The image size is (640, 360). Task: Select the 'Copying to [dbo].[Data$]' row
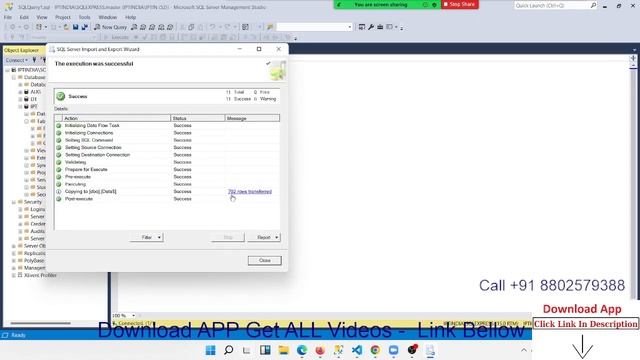[x=167, y=191]
